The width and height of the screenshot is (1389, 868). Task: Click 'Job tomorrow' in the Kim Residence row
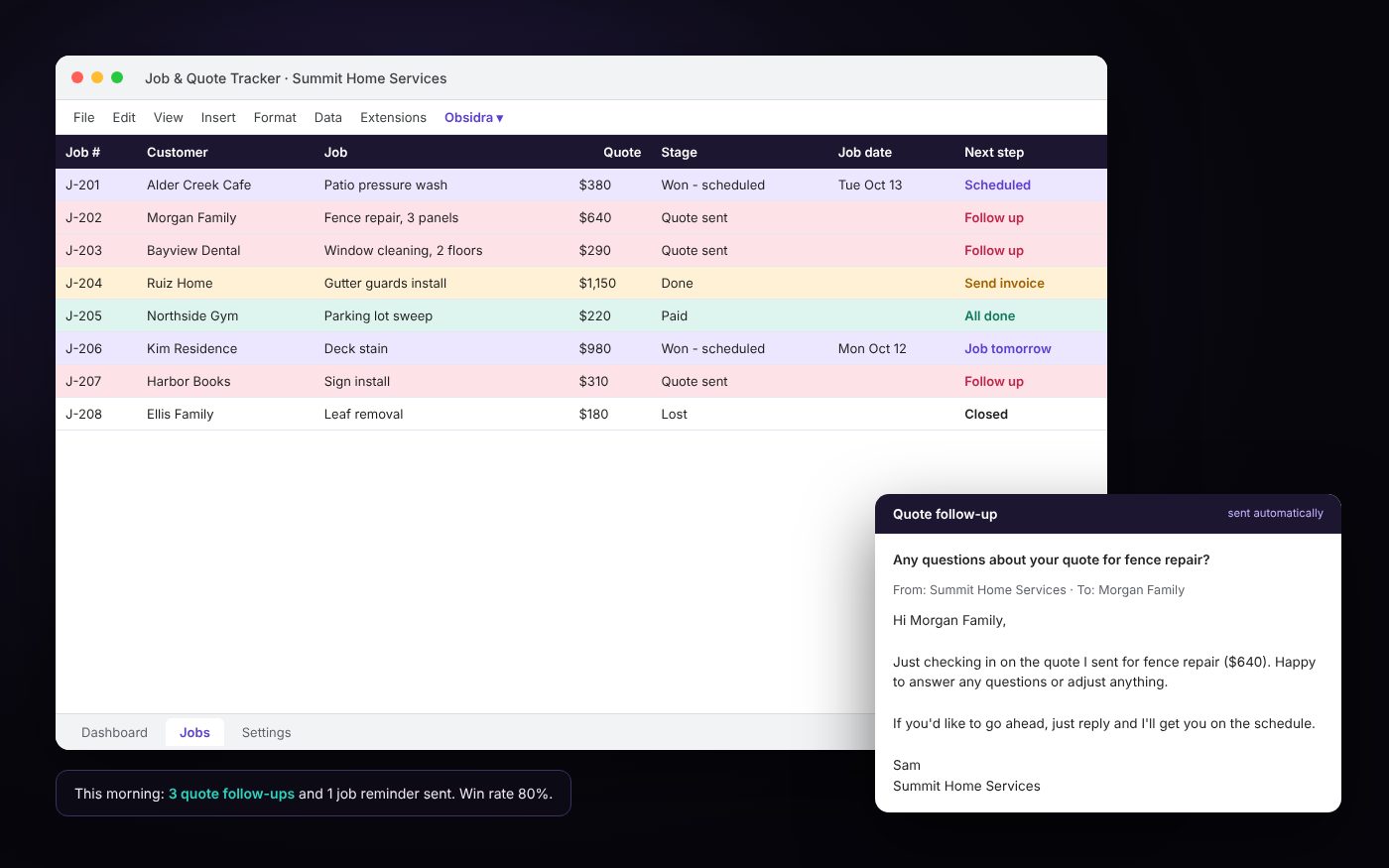tap(1008, 348)
